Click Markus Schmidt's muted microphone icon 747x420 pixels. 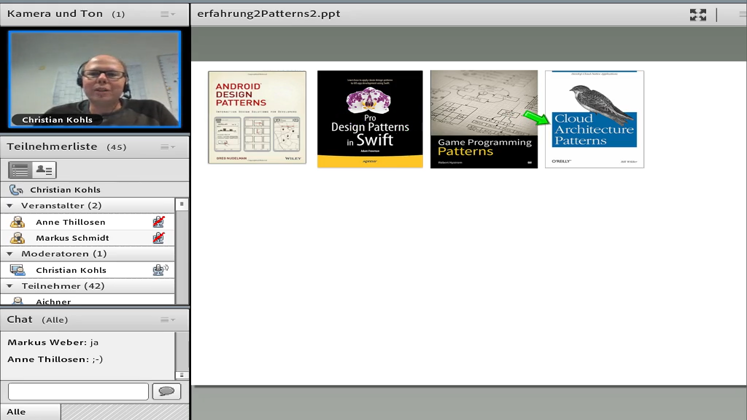tap(158, 238)
